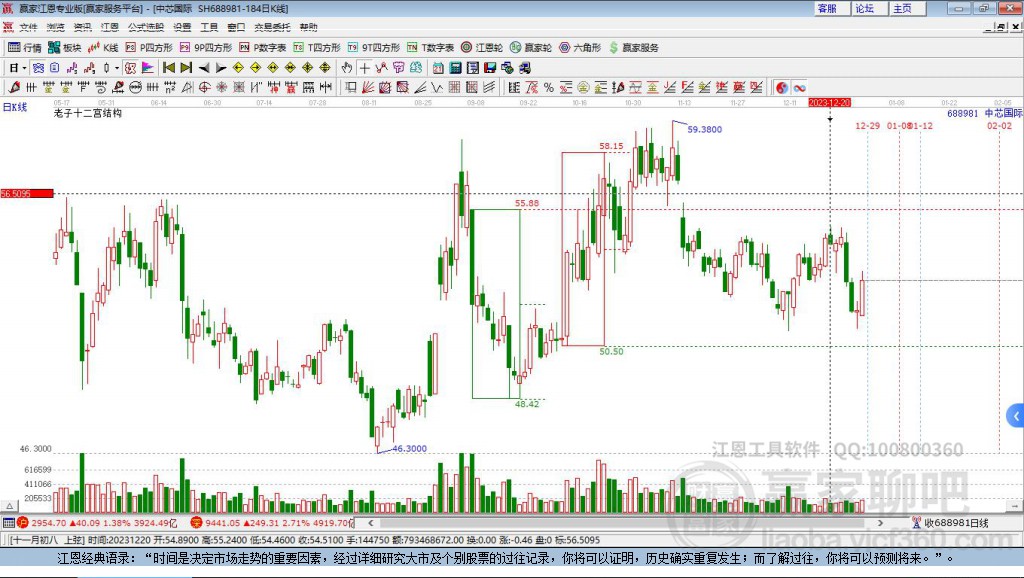1024x578 pixels.
Task: Open the 行情 market quotes view
Action: [x=24, y=47]
